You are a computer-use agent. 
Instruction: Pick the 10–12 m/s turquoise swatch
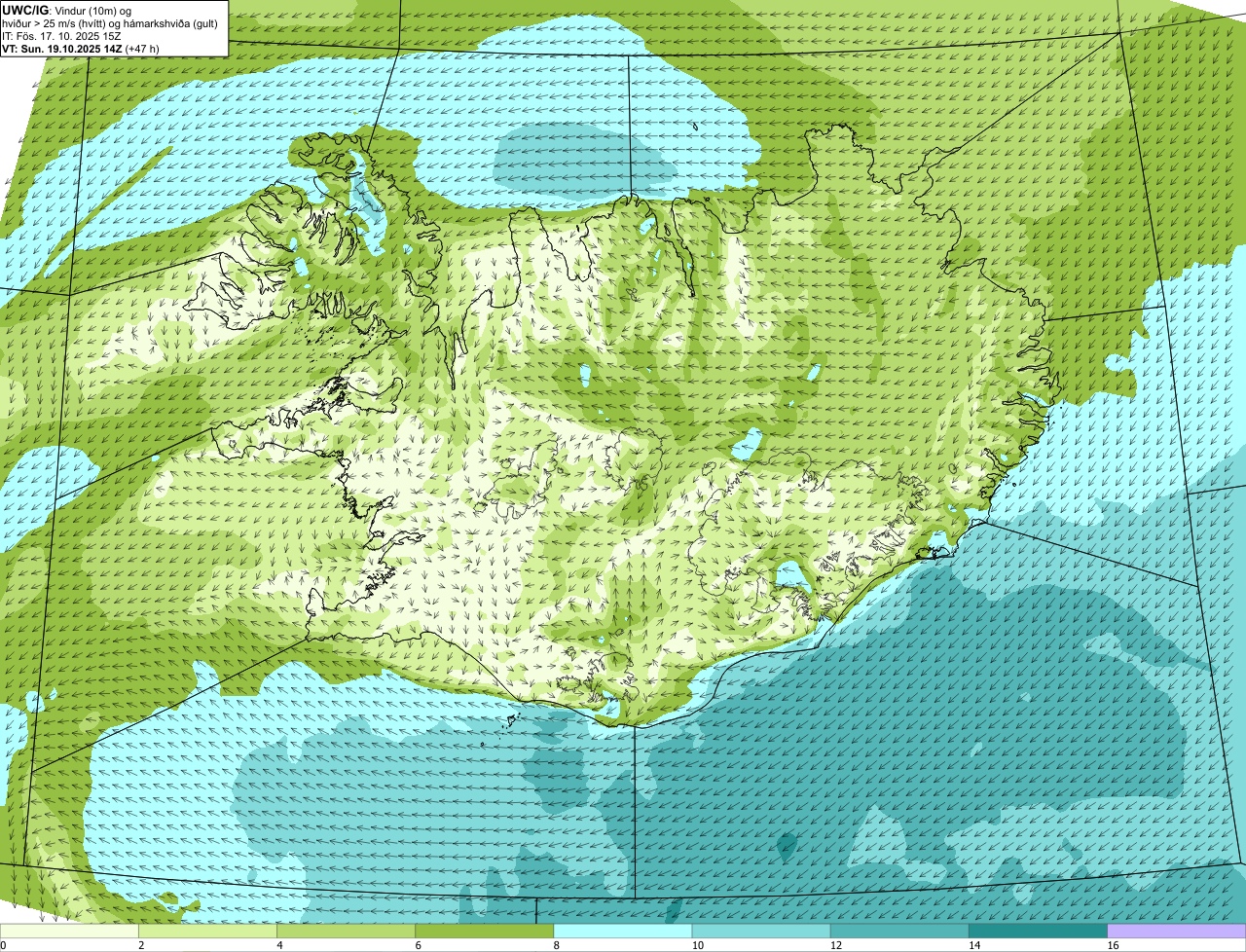(761, 931)
